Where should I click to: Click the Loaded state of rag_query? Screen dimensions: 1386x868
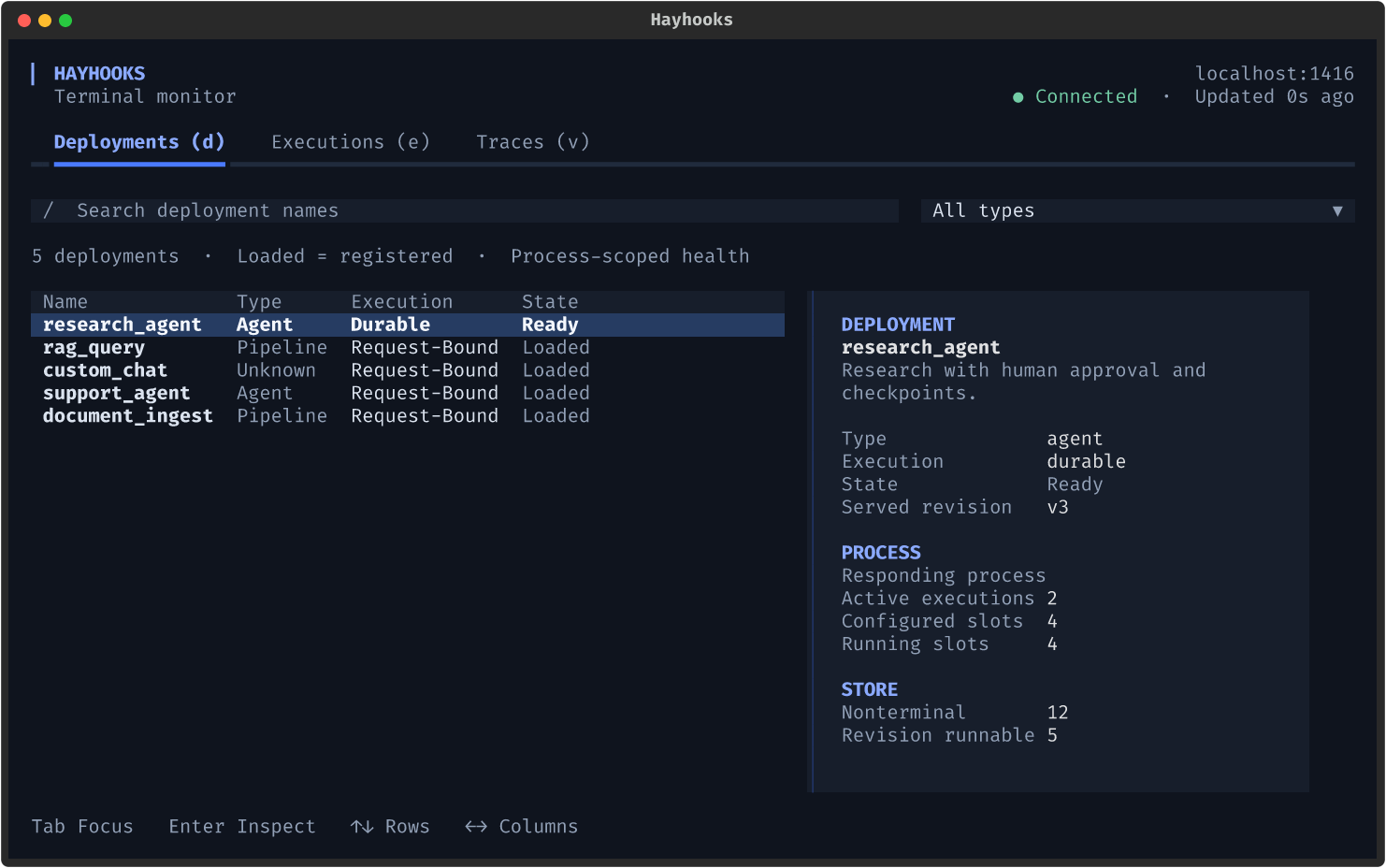[x=556, y=348]
